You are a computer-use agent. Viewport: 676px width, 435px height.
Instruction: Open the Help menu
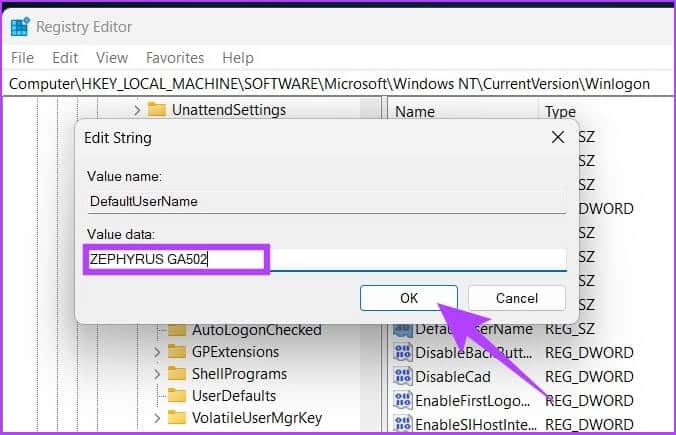tap(238, 58)
